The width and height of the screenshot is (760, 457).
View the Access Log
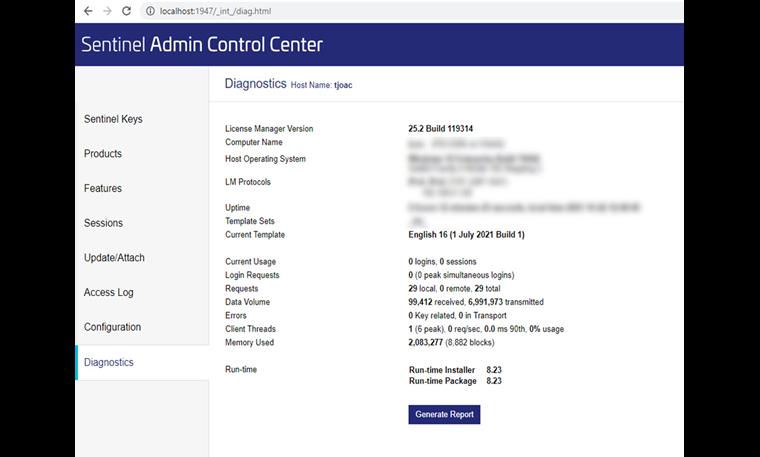pos(108,293)
